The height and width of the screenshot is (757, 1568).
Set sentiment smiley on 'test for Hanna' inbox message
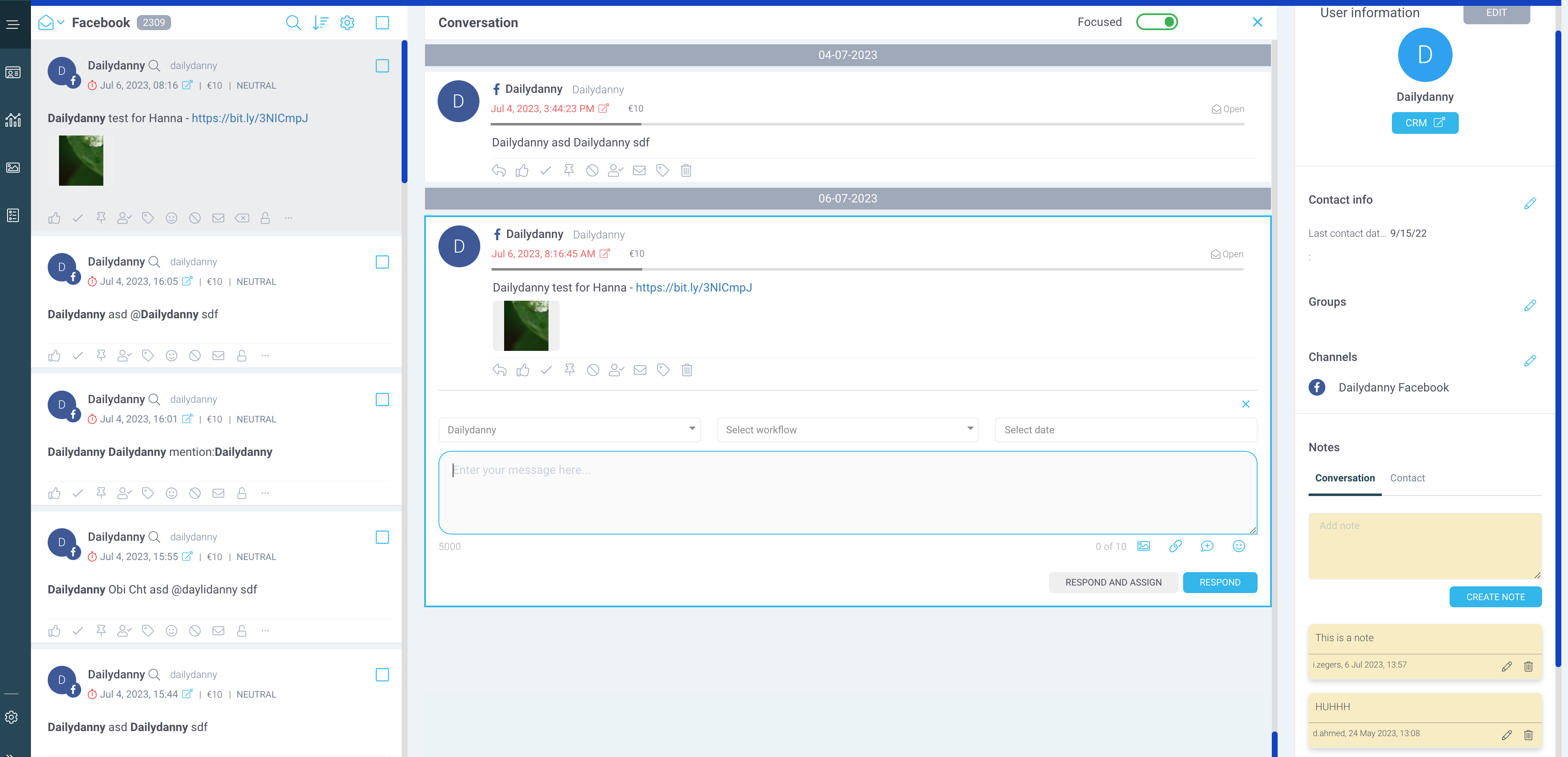(x=172, y=218)
